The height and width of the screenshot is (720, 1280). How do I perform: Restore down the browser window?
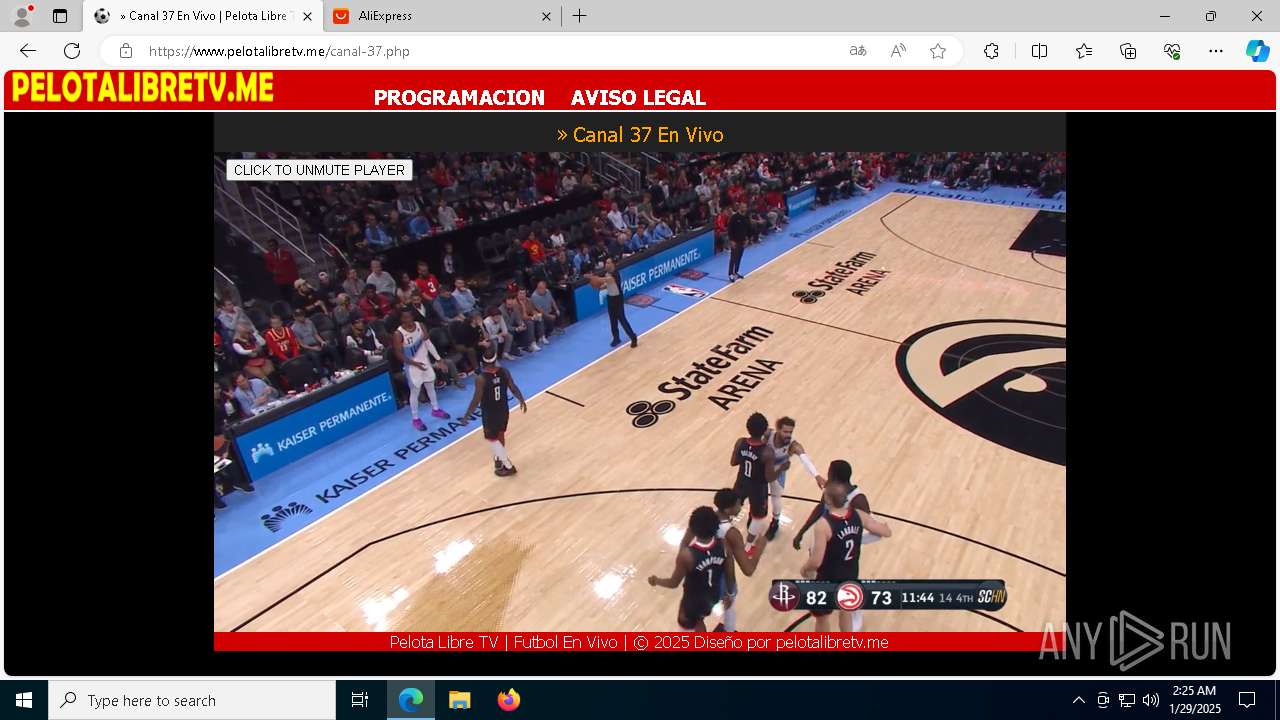point(1211,16)
